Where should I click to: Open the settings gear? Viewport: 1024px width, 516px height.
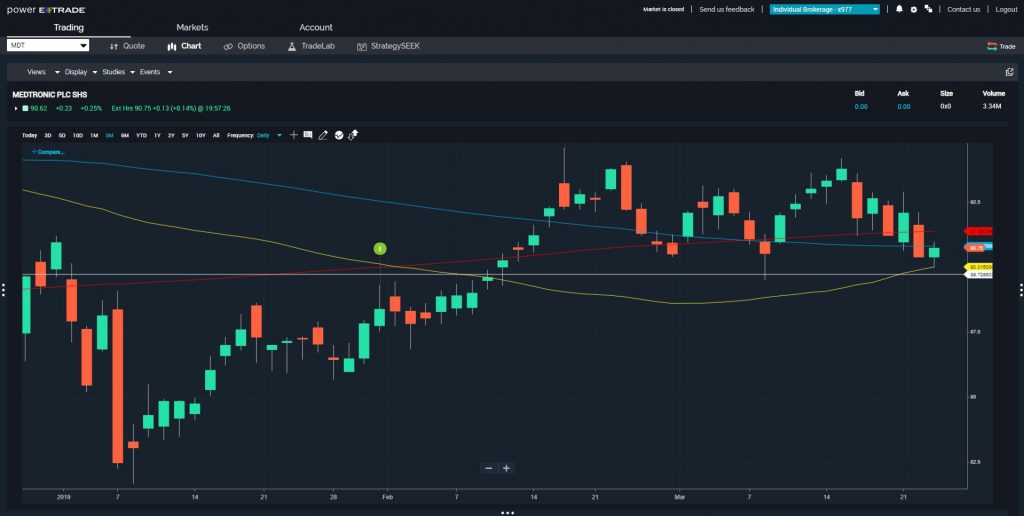(914, 9)
